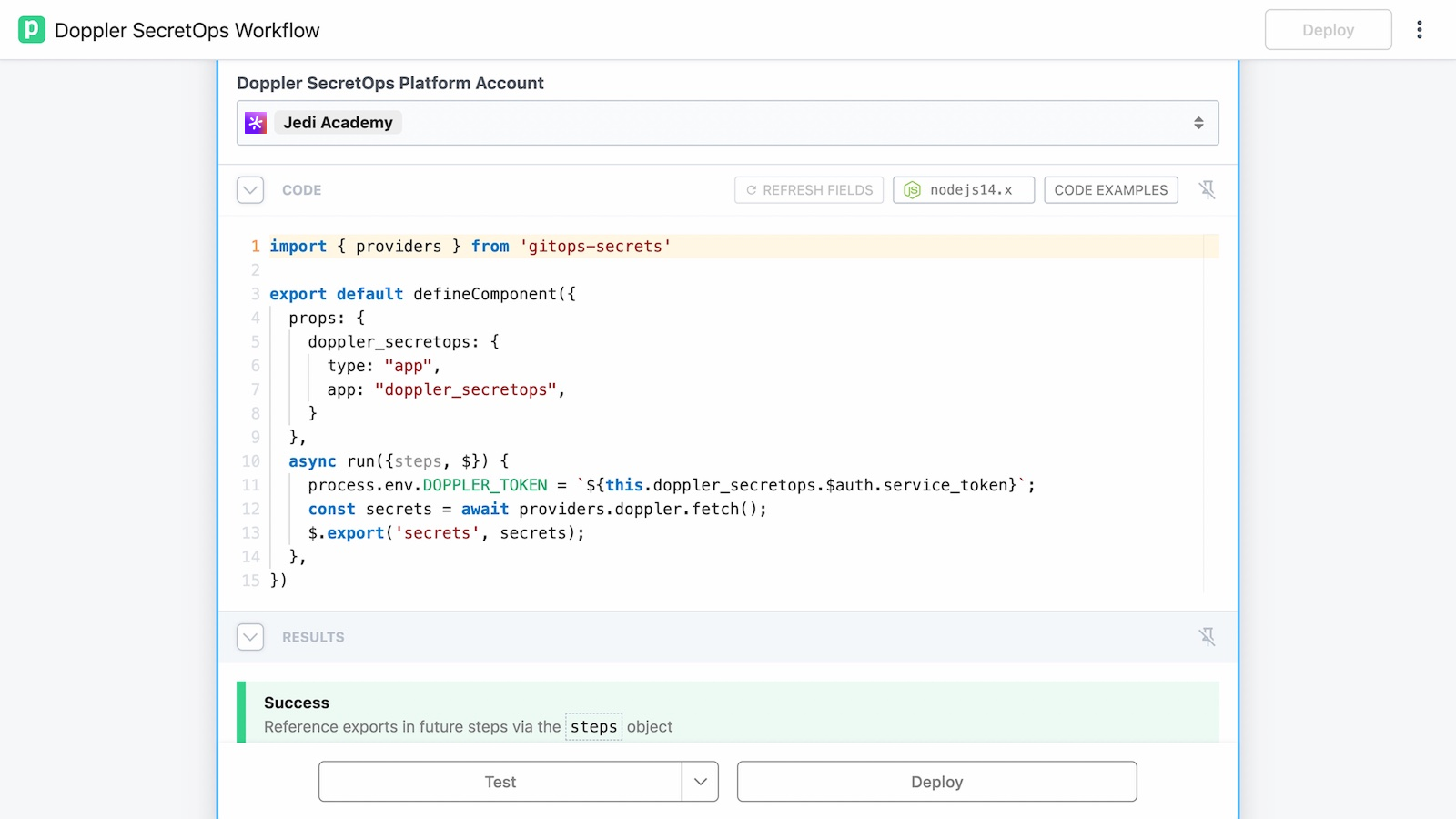The width and height of the screenshot is (1456, 819).
Task: Pin the RESULTS section
Action: point(1207,637)
